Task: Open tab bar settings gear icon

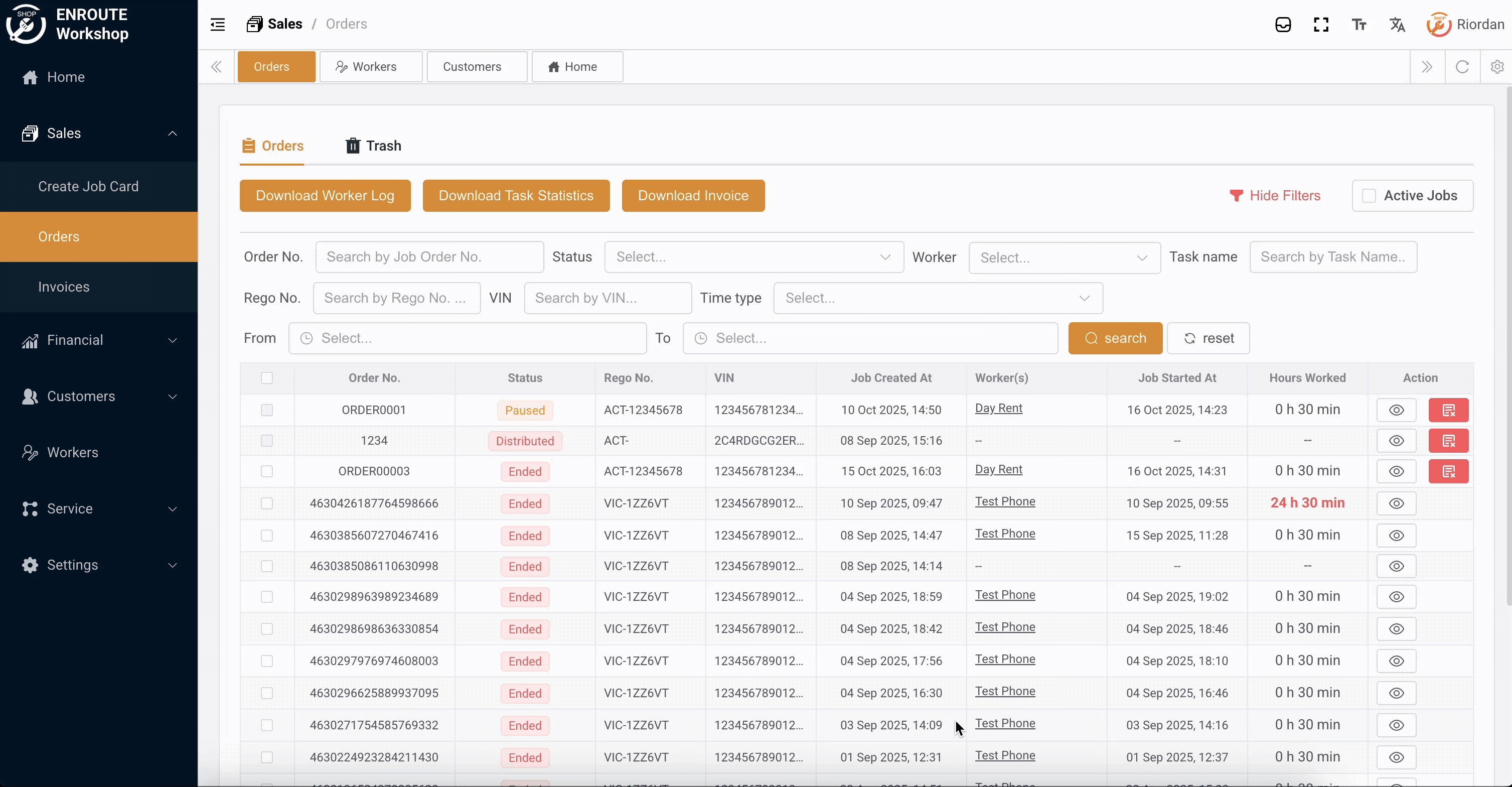Action: 1497,66
